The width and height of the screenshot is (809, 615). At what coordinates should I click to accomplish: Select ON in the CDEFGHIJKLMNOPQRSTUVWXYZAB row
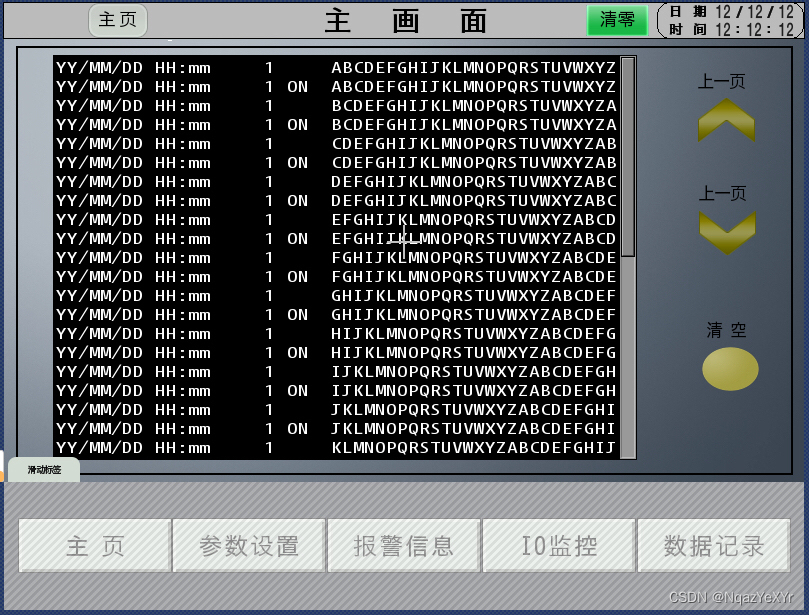[x=298, y=163]
